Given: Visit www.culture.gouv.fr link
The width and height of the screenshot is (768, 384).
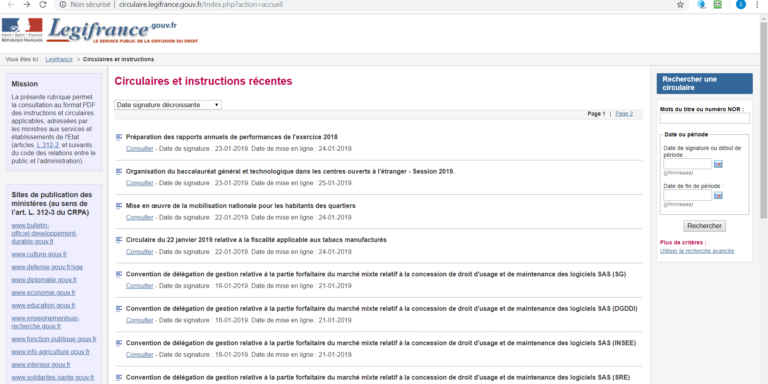Looking at the screenshot, I should (39, 254).
